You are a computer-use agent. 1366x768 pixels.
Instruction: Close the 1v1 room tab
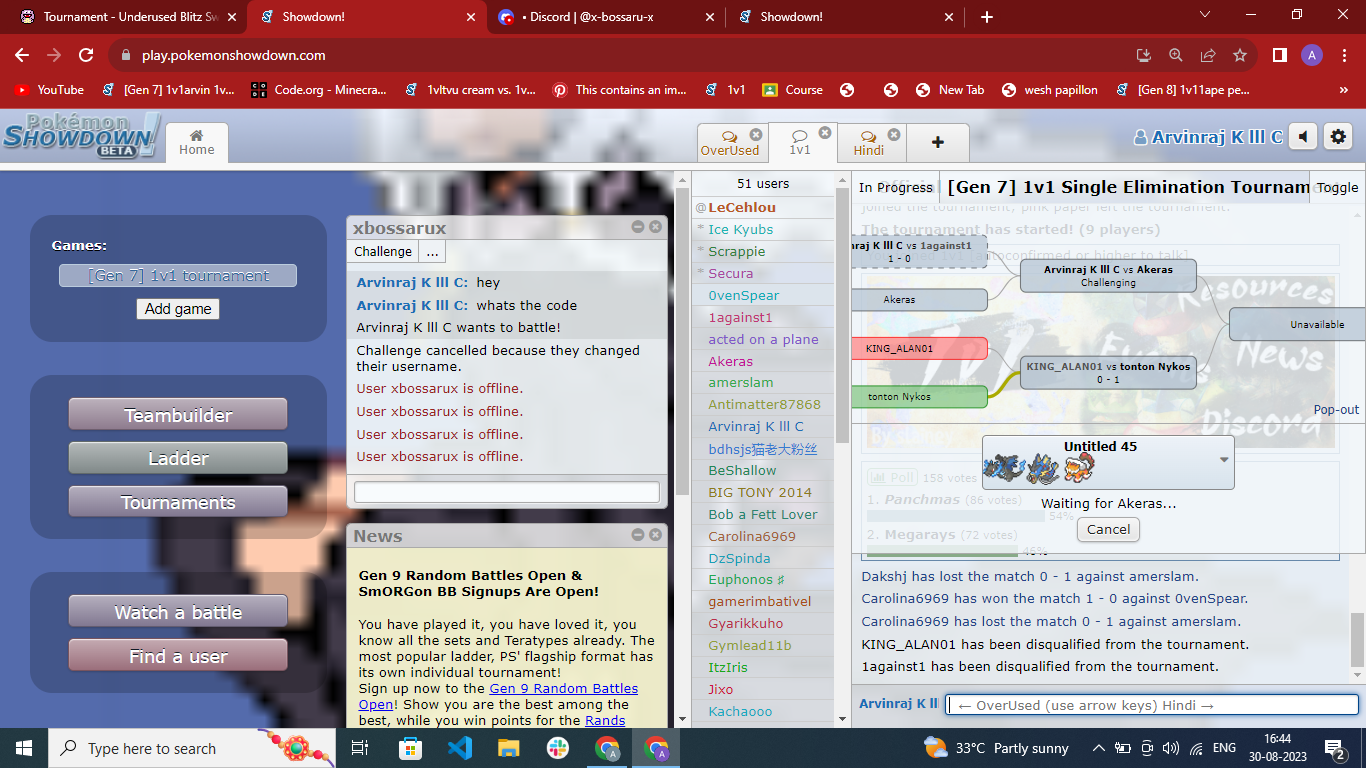825,132
